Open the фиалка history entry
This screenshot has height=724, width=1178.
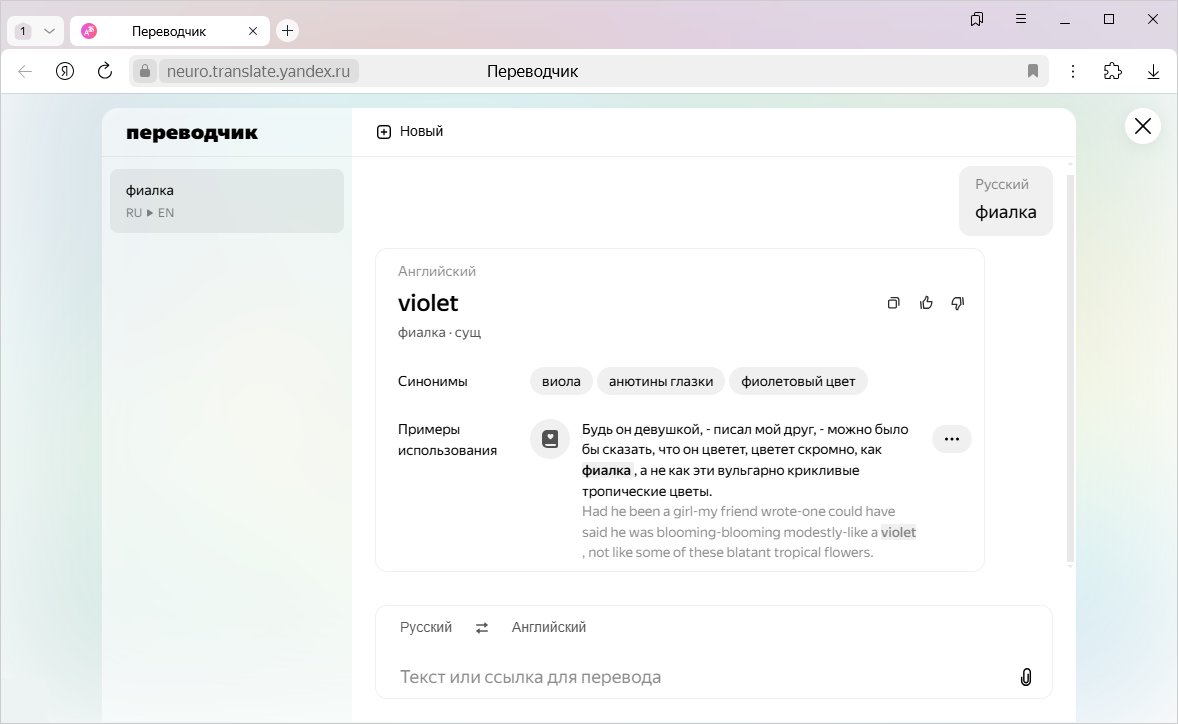227,201
